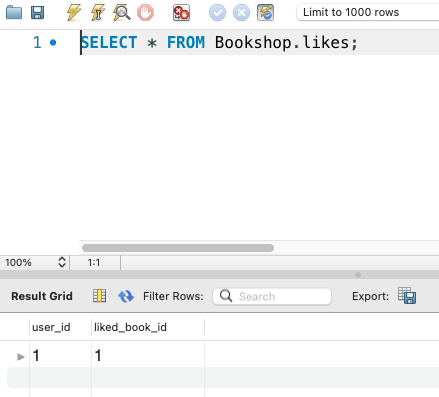
Task: Select the user_id column header
Action: point(60,327)
